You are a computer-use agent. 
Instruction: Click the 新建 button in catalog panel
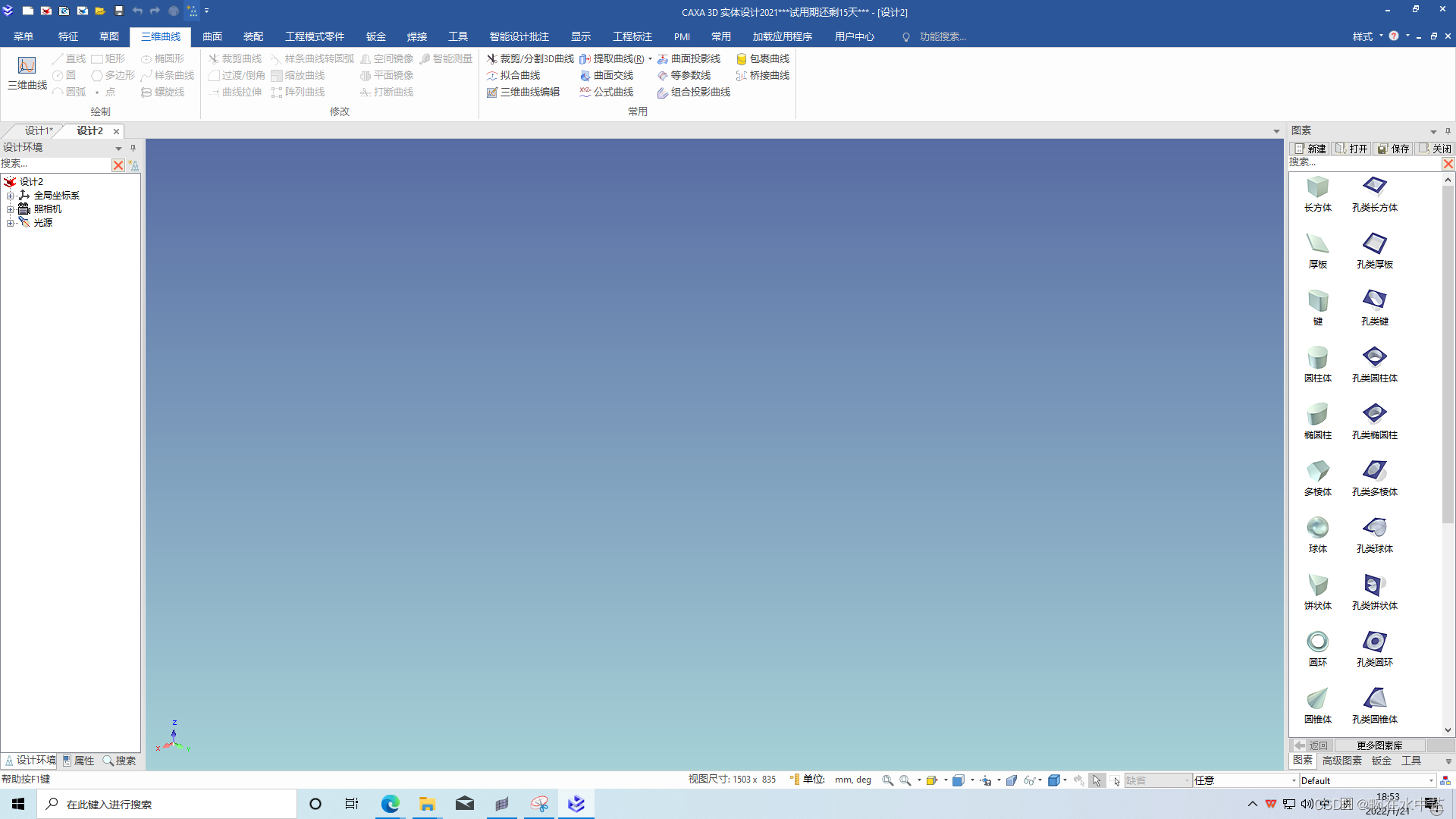tap(1310, 149)
